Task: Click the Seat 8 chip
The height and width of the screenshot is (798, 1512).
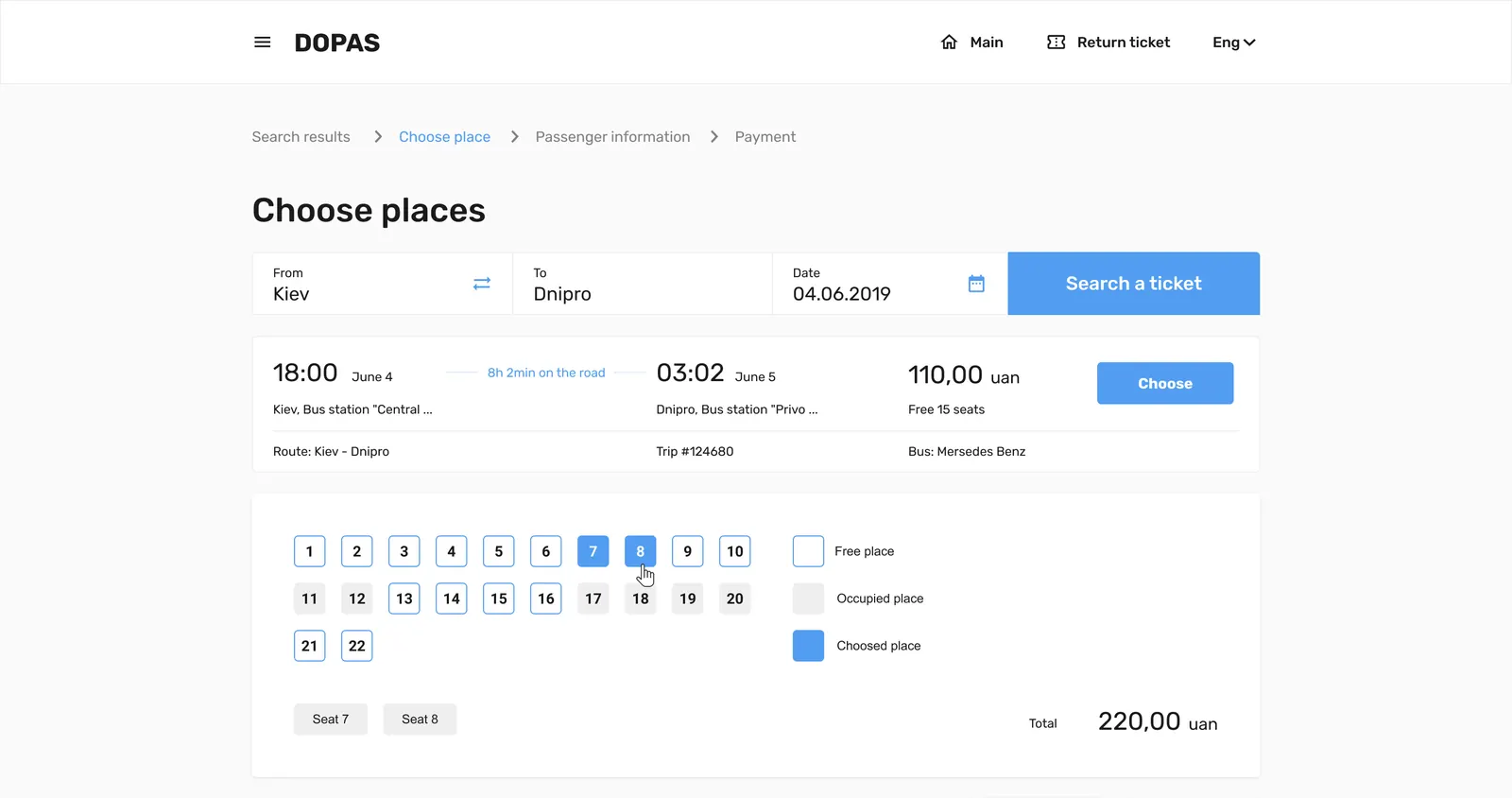Action: 420,720
